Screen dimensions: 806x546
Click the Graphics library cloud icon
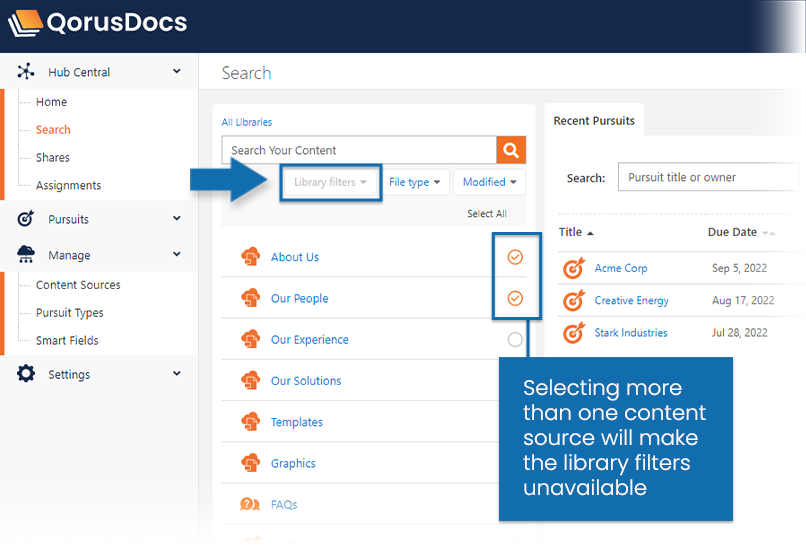click(250, 463)
